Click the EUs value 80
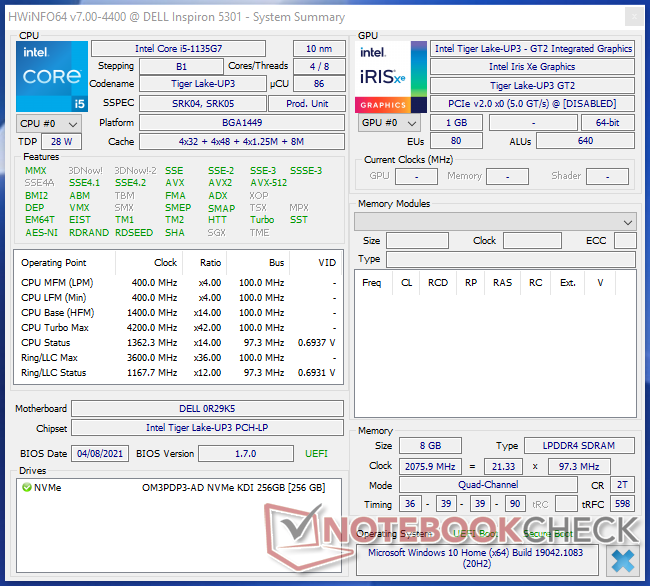Viewport: 650px width, 586px height. pyautogui.click(x=456, y=141)
